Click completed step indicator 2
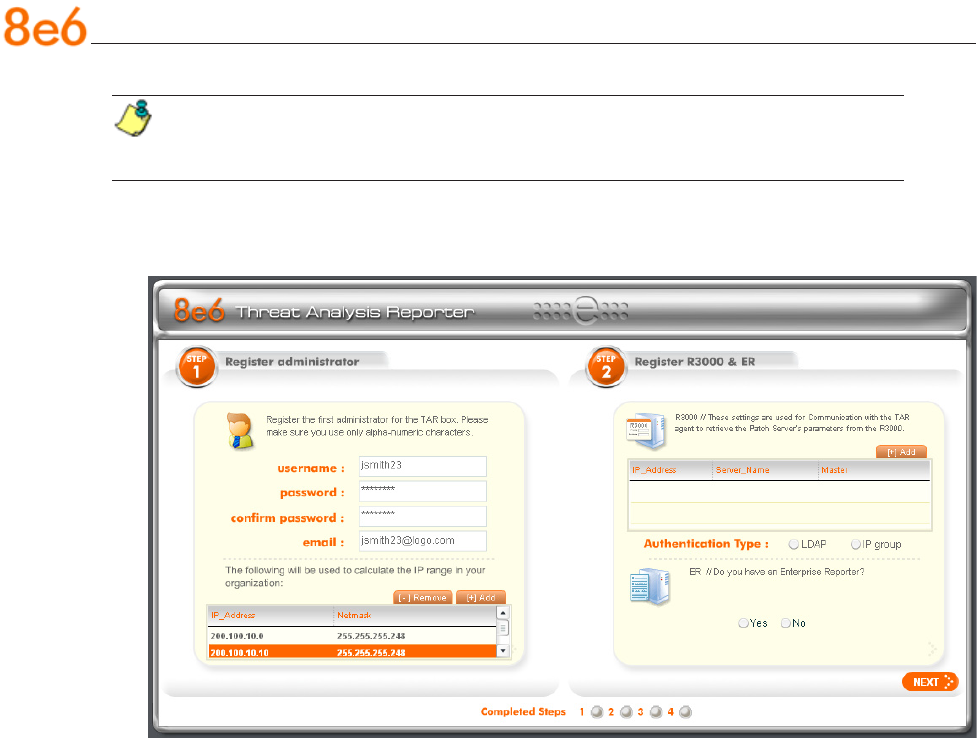The height and width of the screenshot is (738, 977). 626,712
